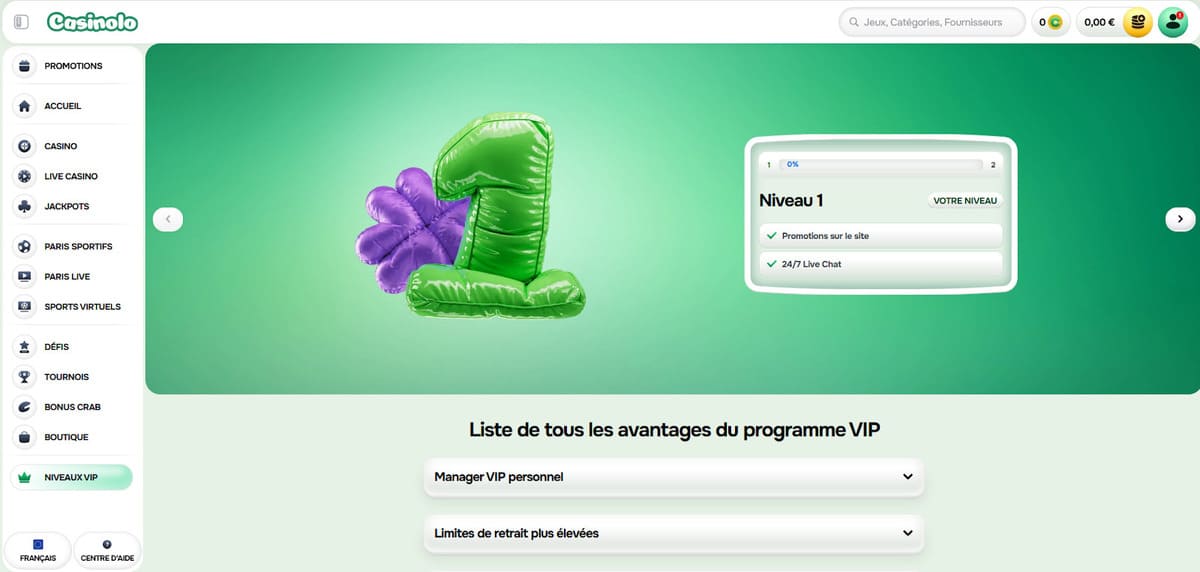Open the Bonus Crab icon

pos(25,407)
